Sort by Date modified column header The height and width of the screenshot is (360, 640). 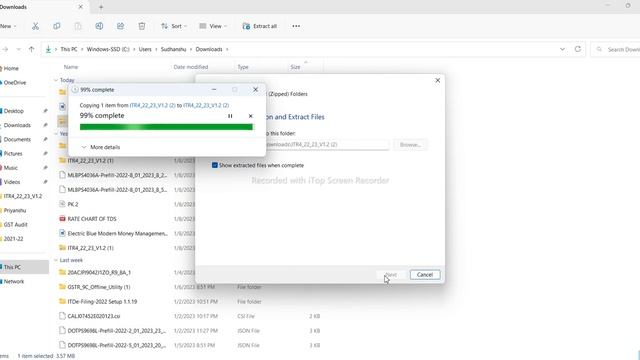[x=191, y=67]
